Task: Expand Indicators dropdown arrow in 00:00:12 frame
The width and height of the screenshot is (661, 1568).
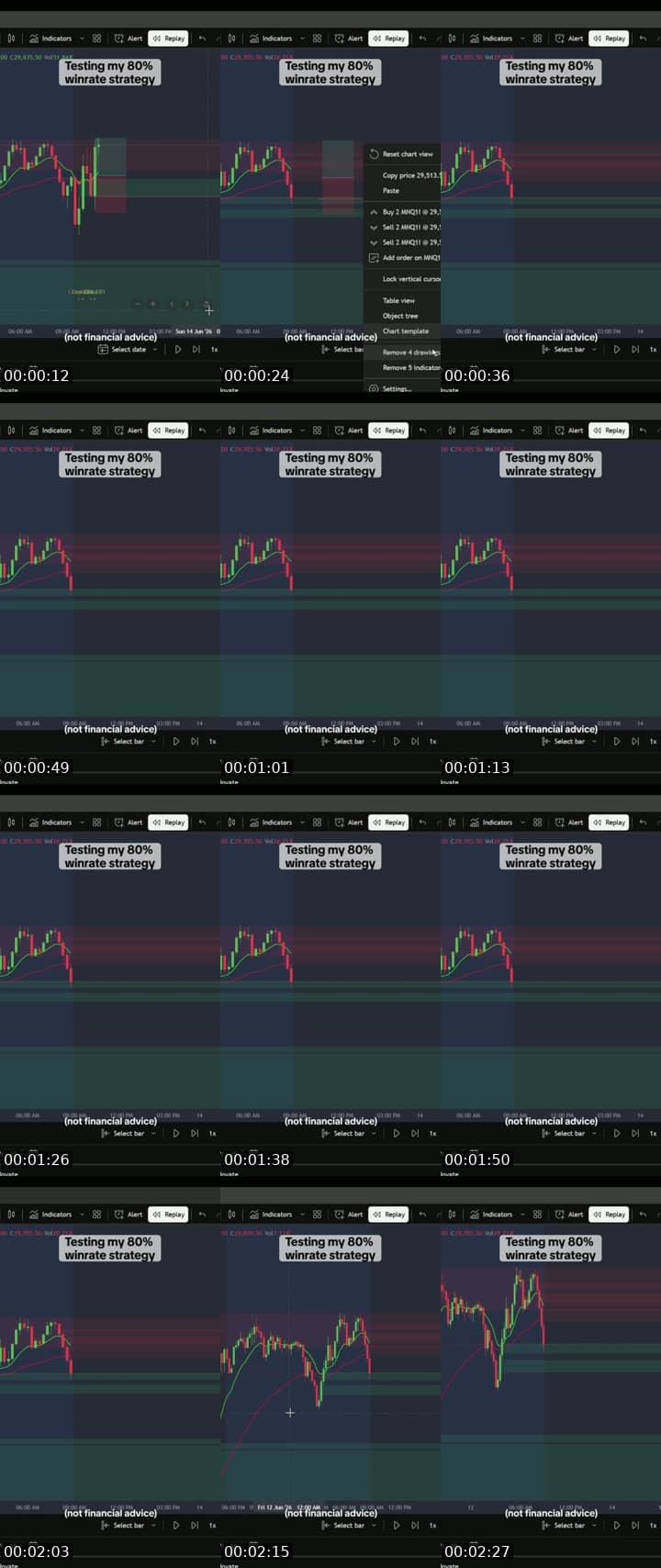Action: (82, 39)
